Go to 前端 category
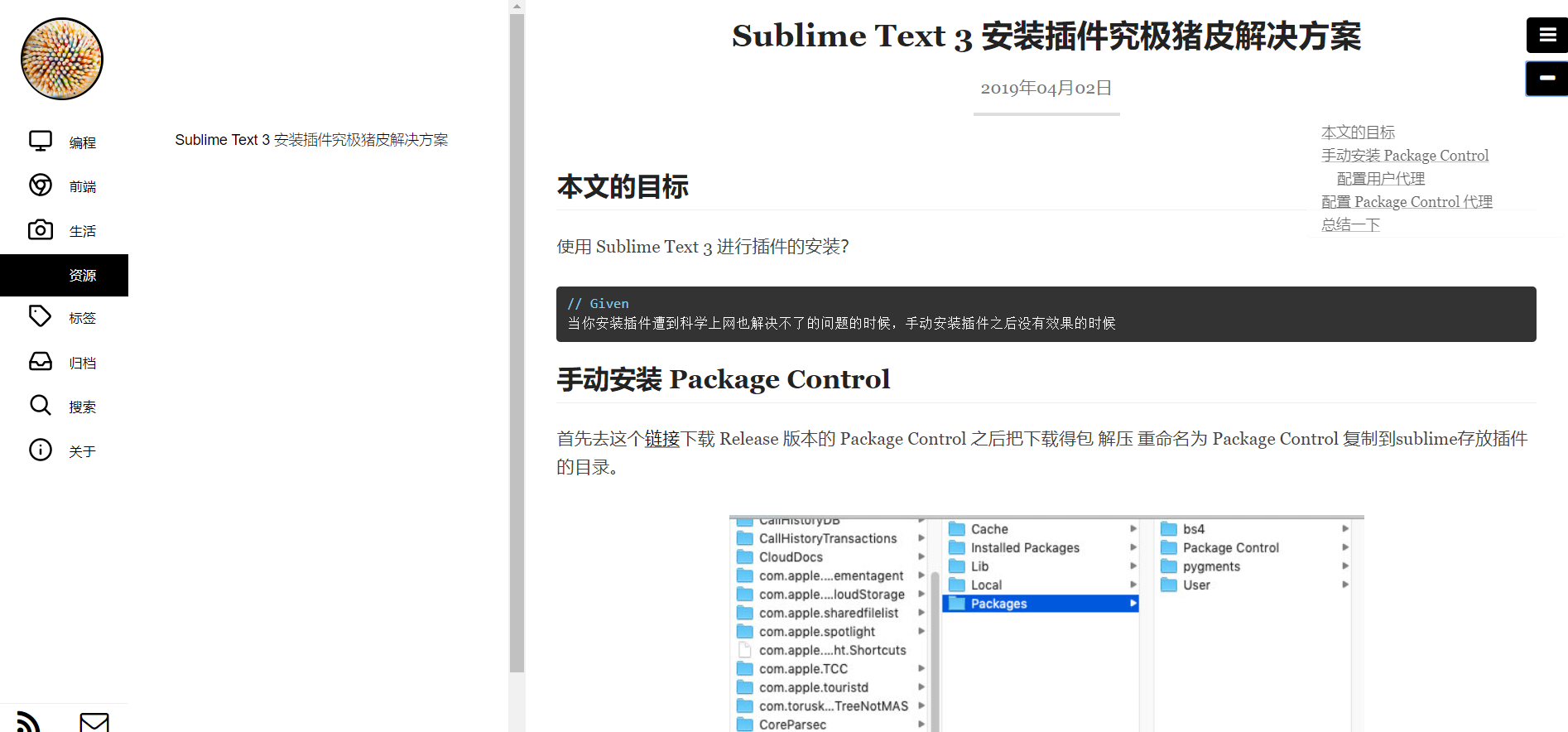 (83, 186)
